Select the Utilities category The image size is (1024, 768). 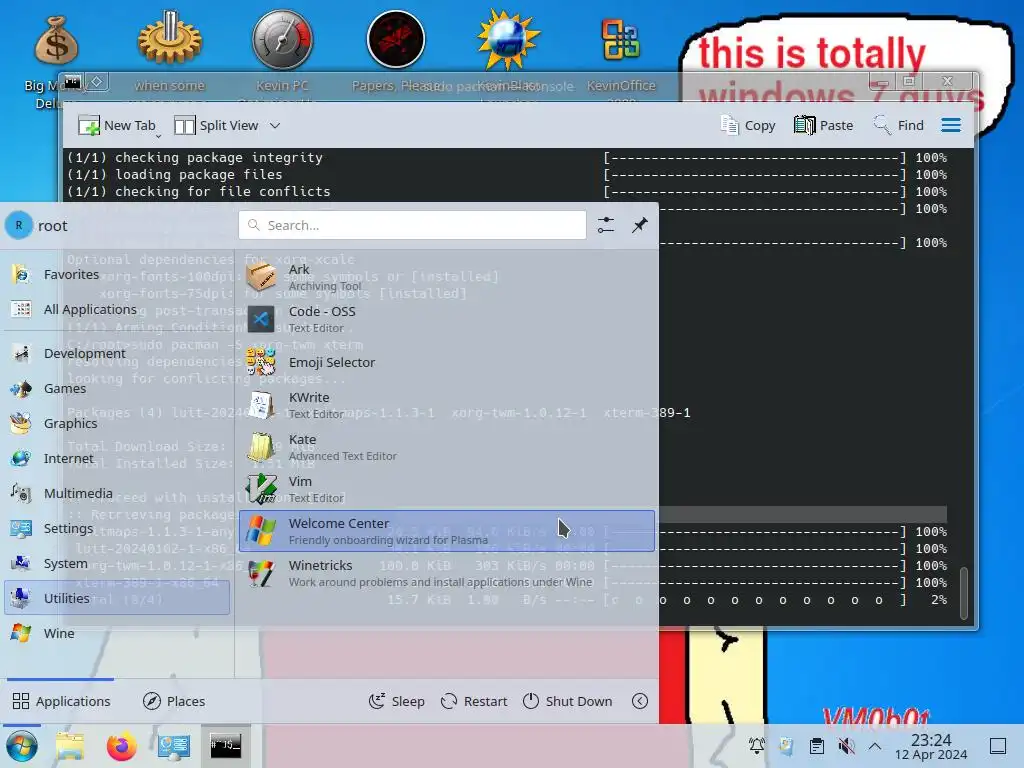[117, 598]
